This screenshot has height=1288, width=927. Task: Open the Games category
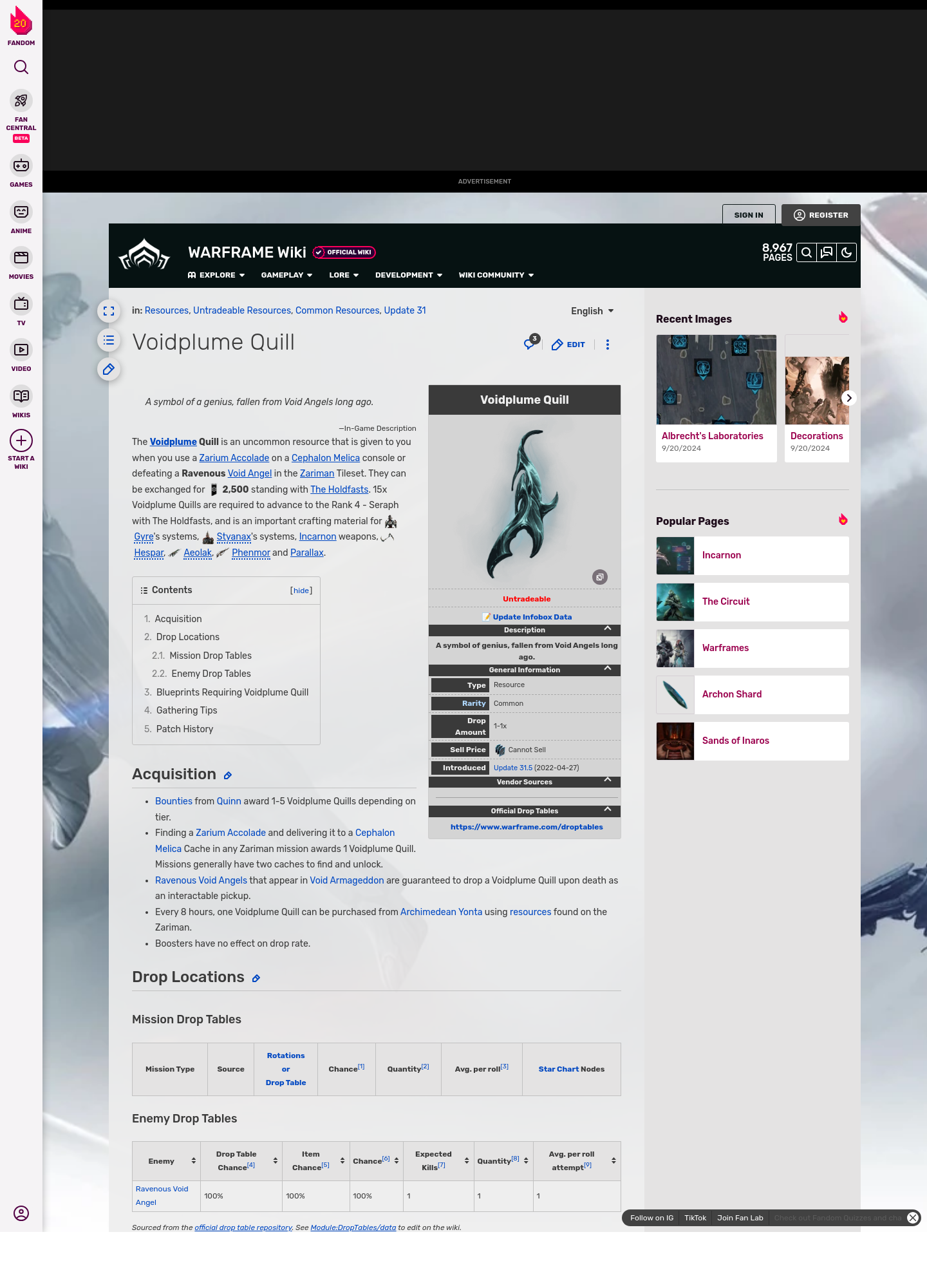21,171
